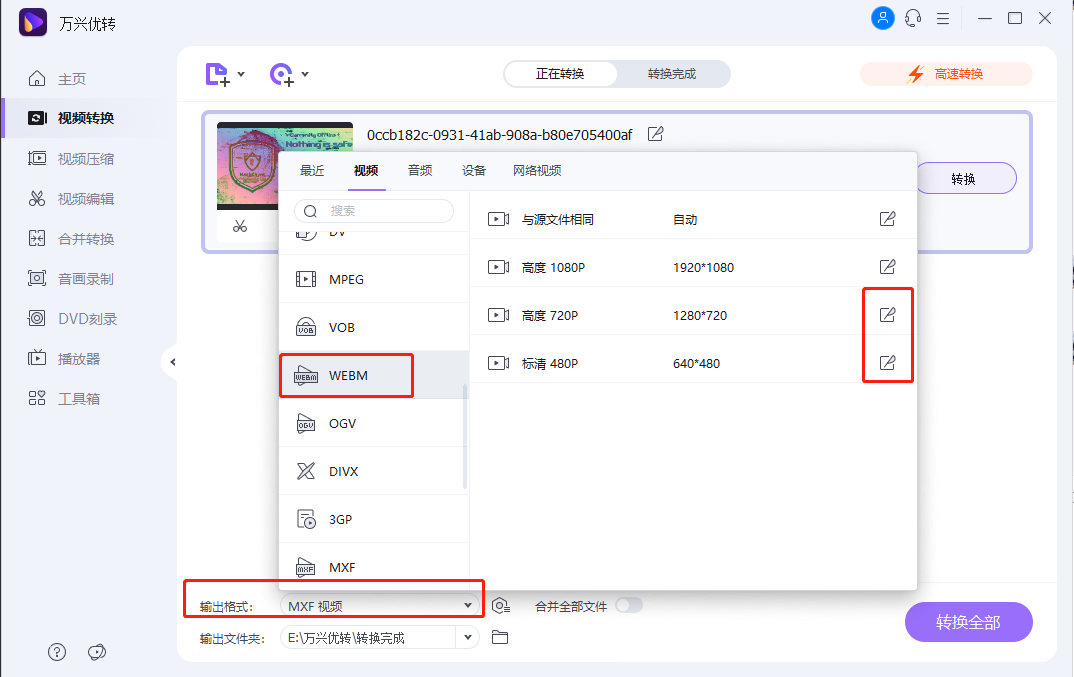This screenshot has width=1074, height=677.
Task: Click the feedback chat bubble icon
Action: pos(97,651)
